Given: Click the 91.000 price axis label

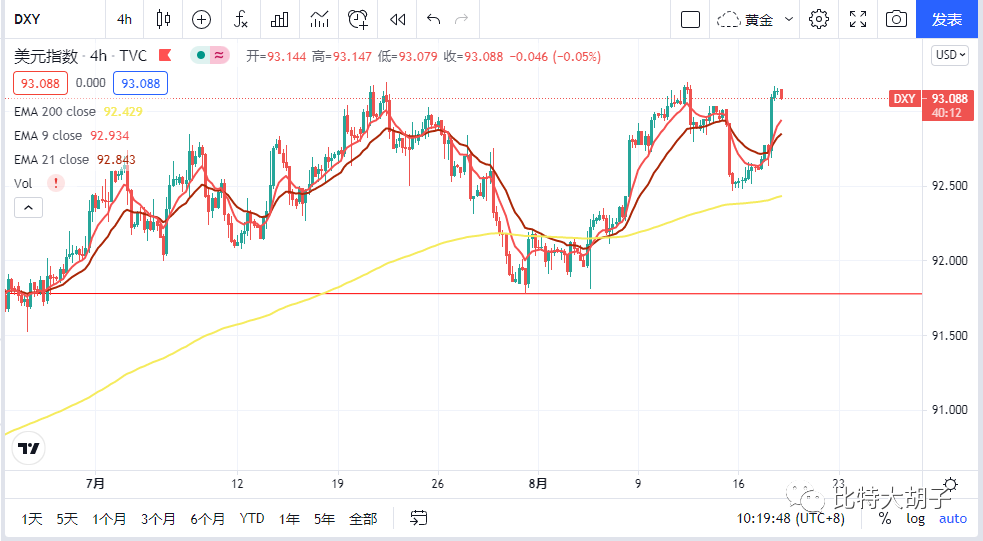Looking at the screenshot, I should (x=949, y=410).
